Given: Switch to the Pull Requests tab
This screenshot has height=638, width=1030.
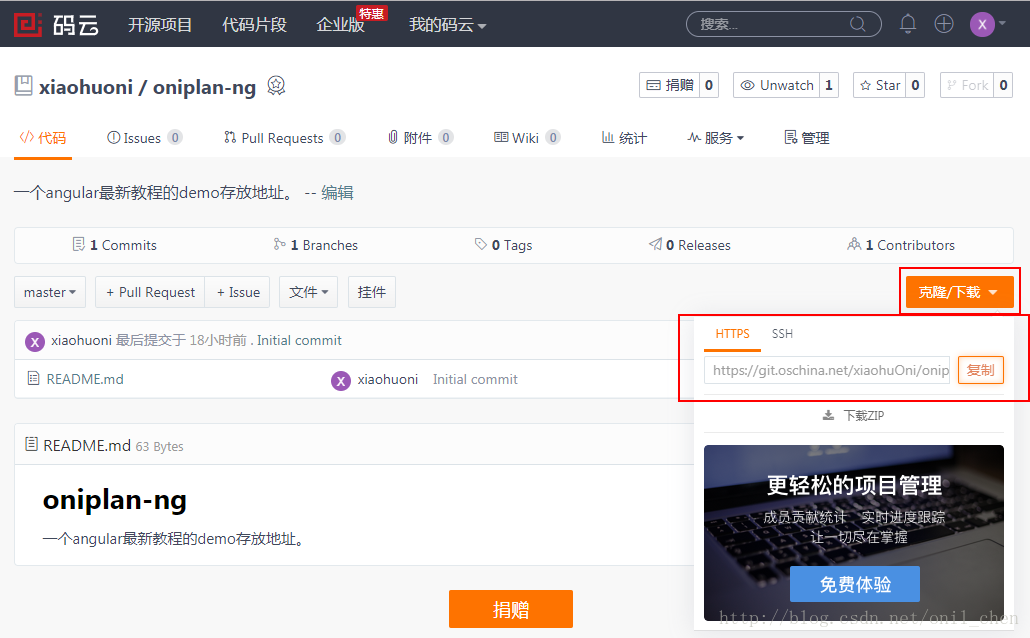Looking at the screenshot, I should [284, 138].
